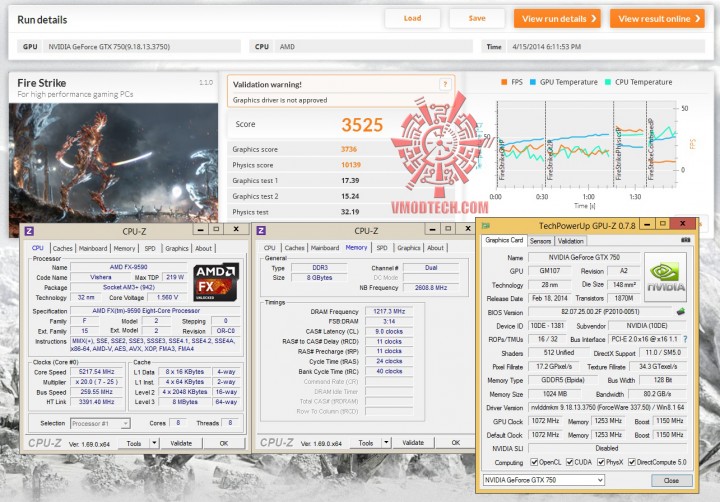Click the left CPU-Z window title icon
The image size is (720, 502).
point(29,231)
